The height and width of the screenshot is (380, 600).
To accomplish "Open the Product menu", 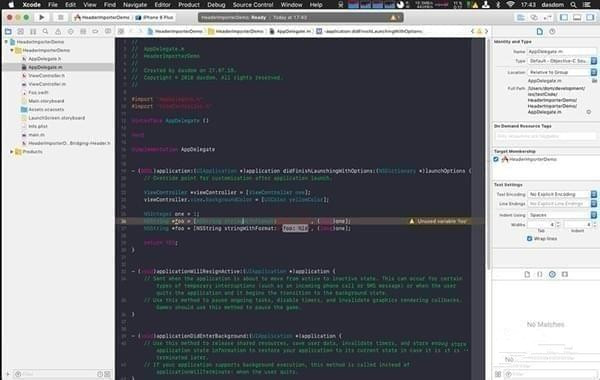I will click(x=189, y=5).
